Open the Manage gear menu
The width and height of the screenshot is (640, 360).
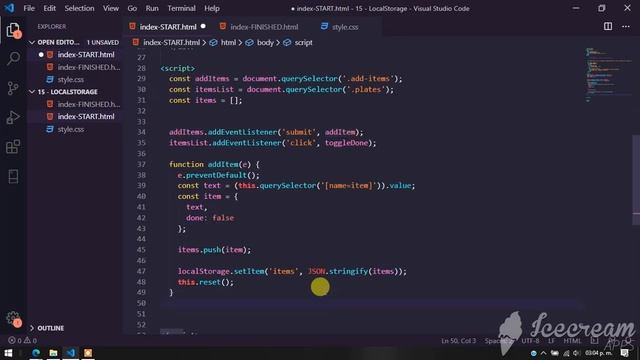point(13,318)
